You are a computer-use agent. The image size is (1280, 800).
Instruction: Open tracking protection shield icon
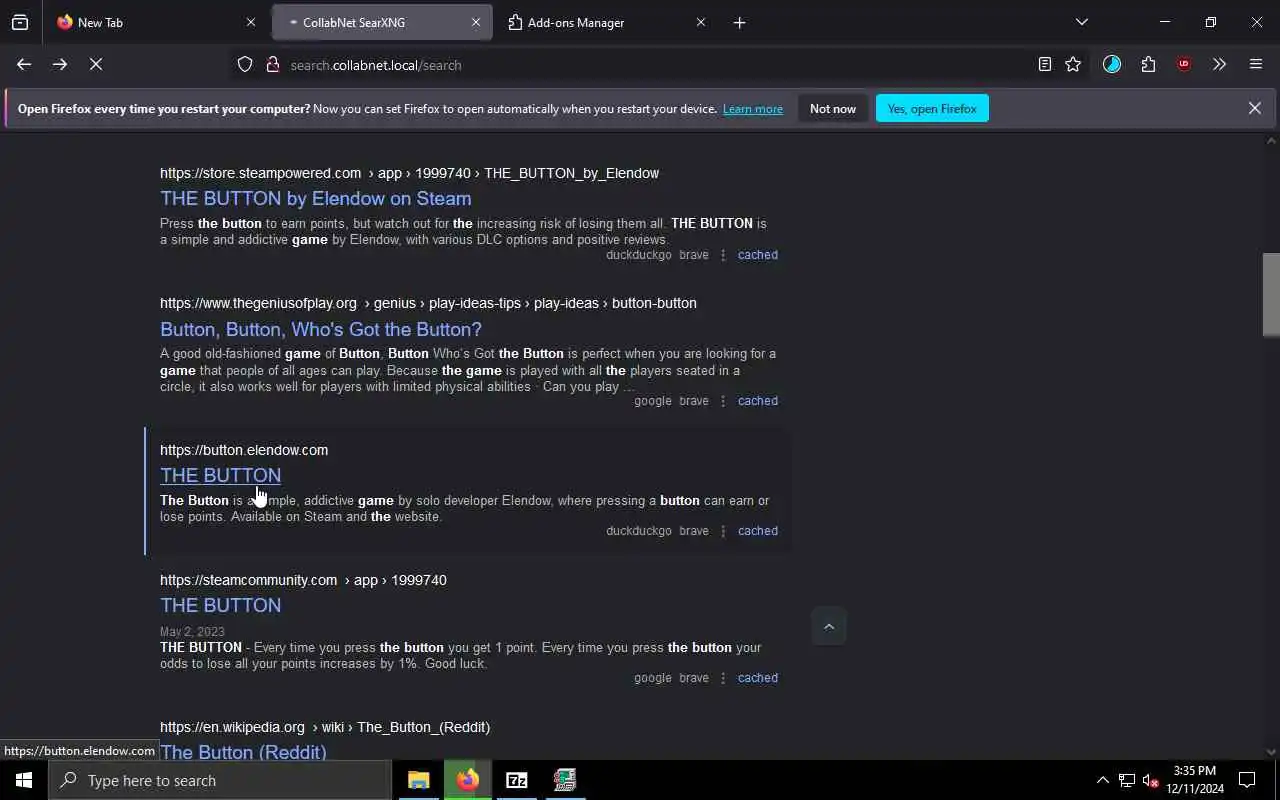[245, 64]
